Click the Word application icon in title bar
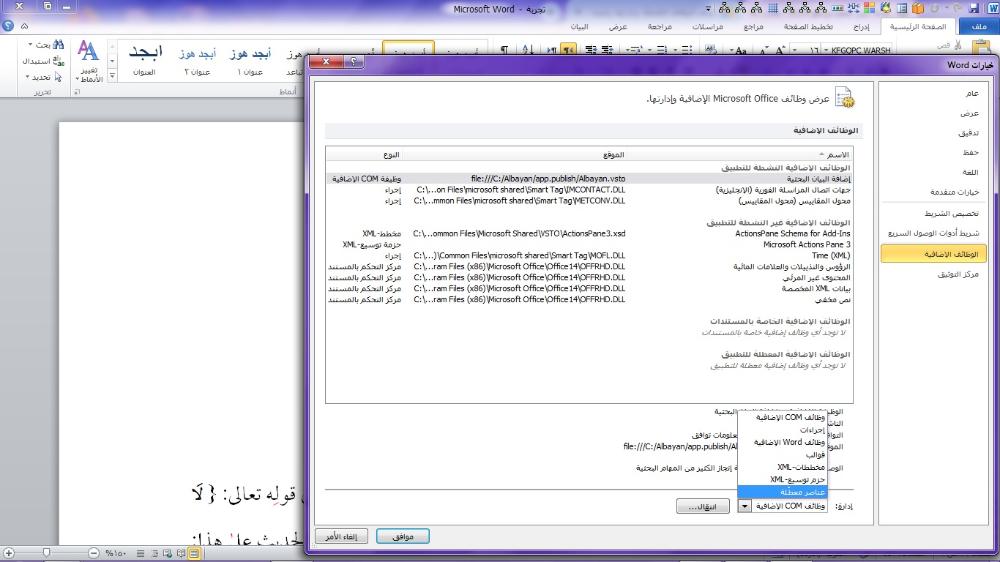 point(992,8)
